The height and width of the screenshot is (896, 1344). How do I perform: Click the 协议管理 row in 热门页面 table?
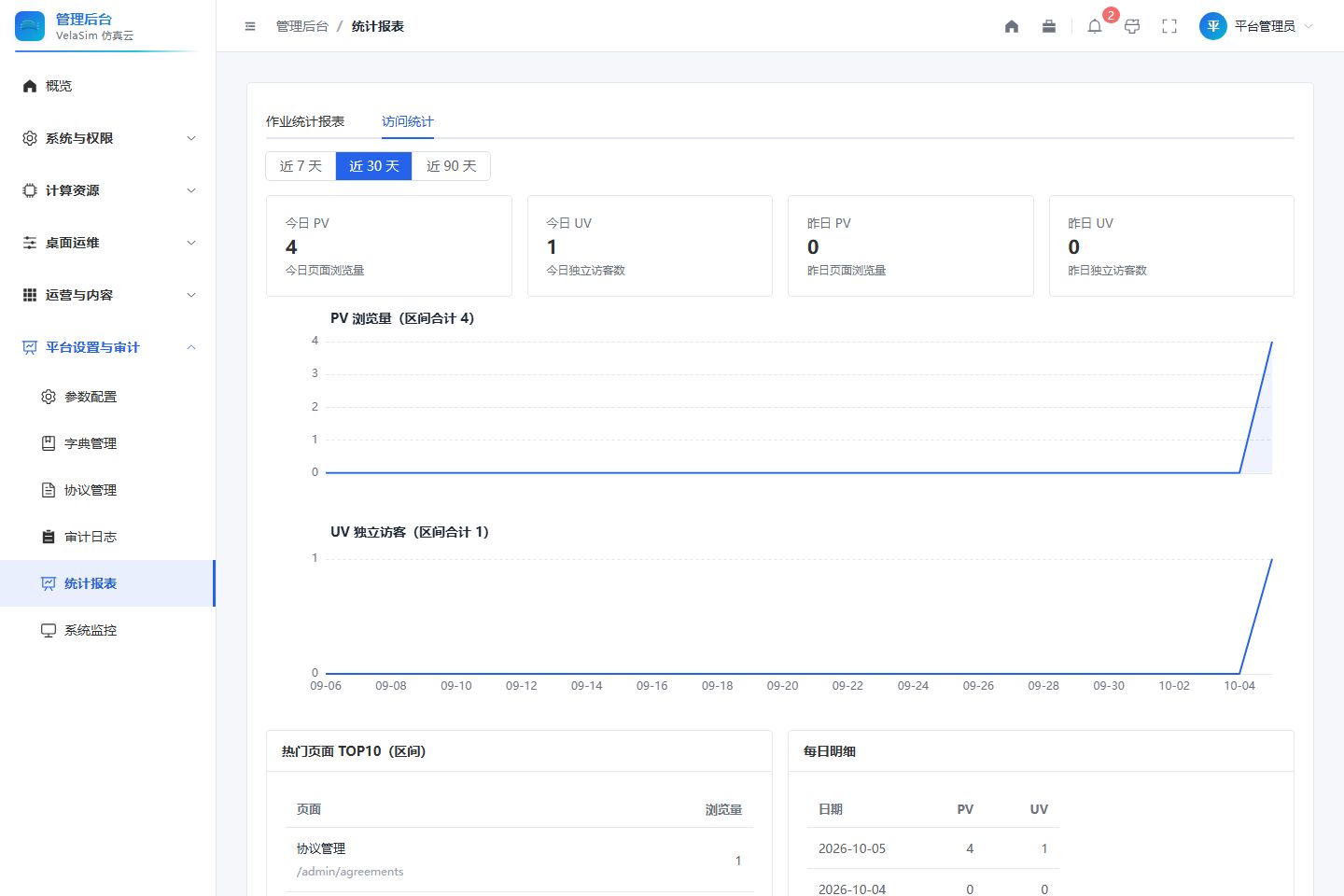(x=519, y=860)
